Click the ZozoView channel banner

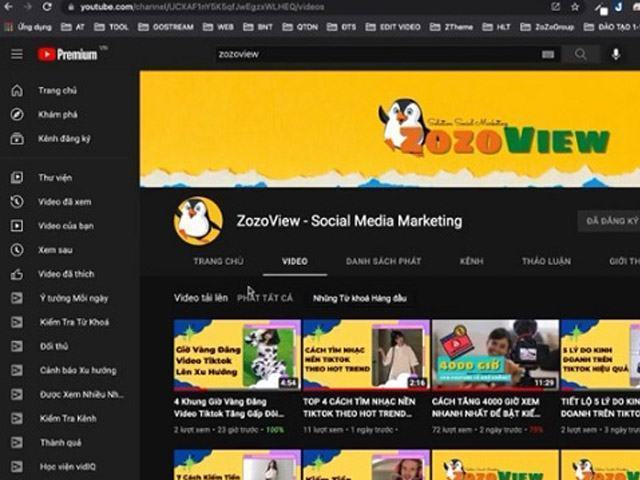(x=390, y=129)
